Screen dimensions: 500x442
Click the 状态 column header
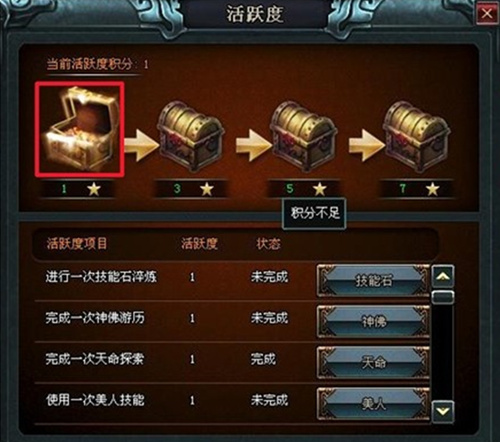click(268, 244)
